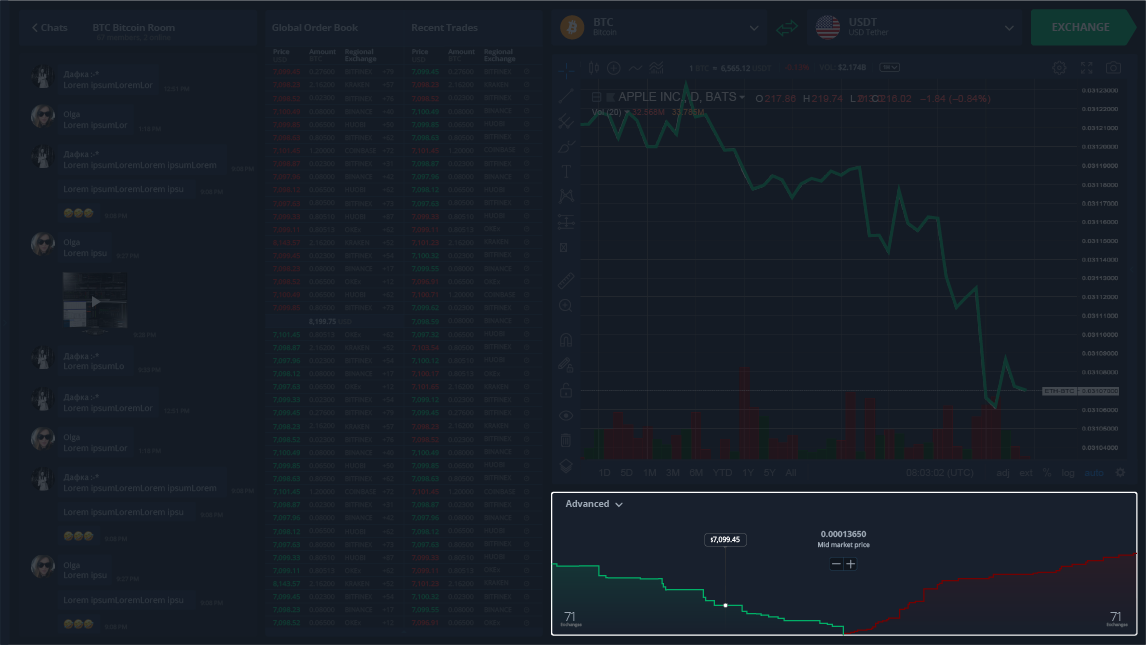Toggle magnet mode on chart toolbar
The height and width of the screenshot is (645, 1146).
click(566, 339)
